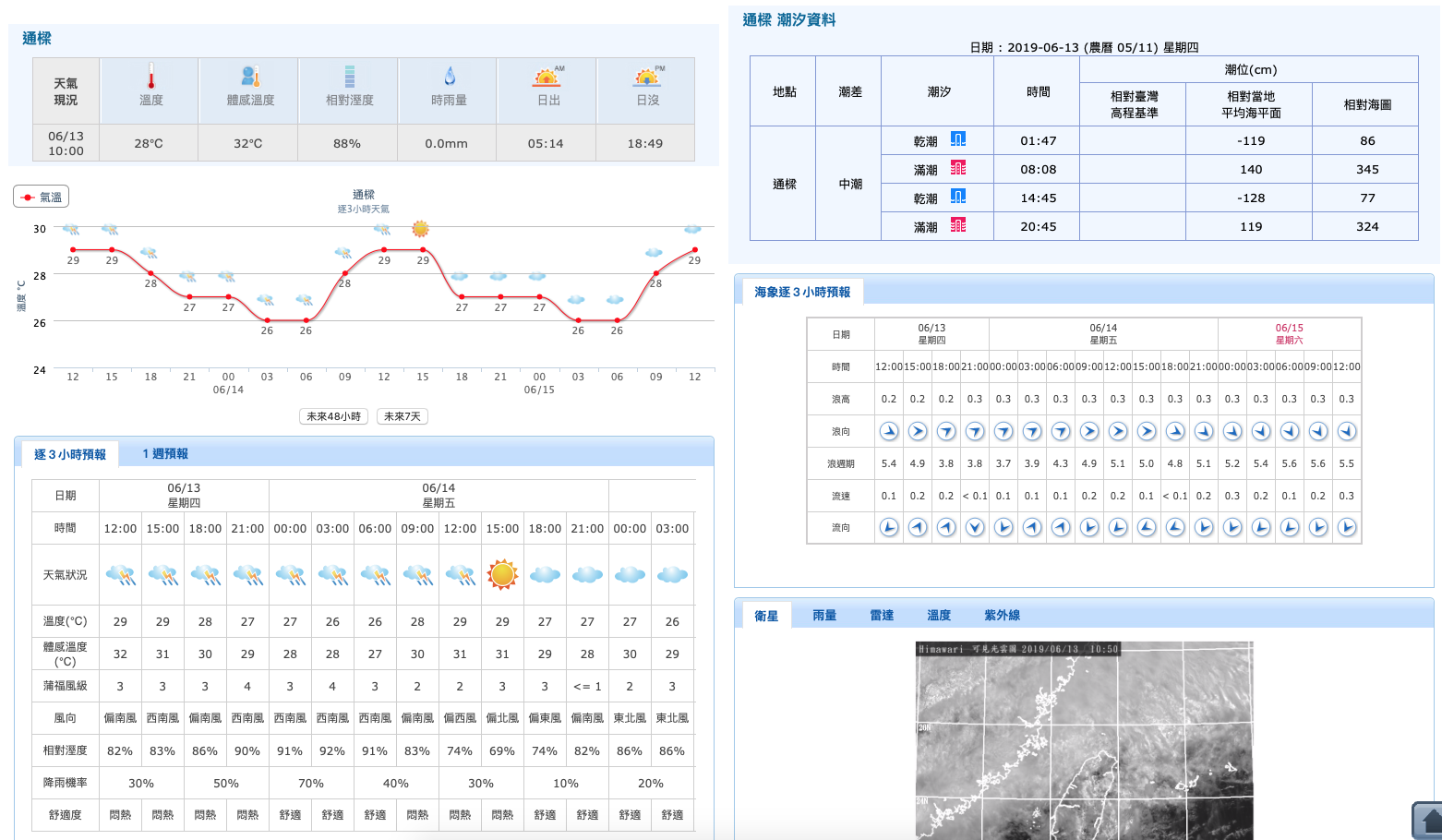Click the 時雨量 raindrop icon
Viewport: 1442px width, 840px height.
(450, 77)
